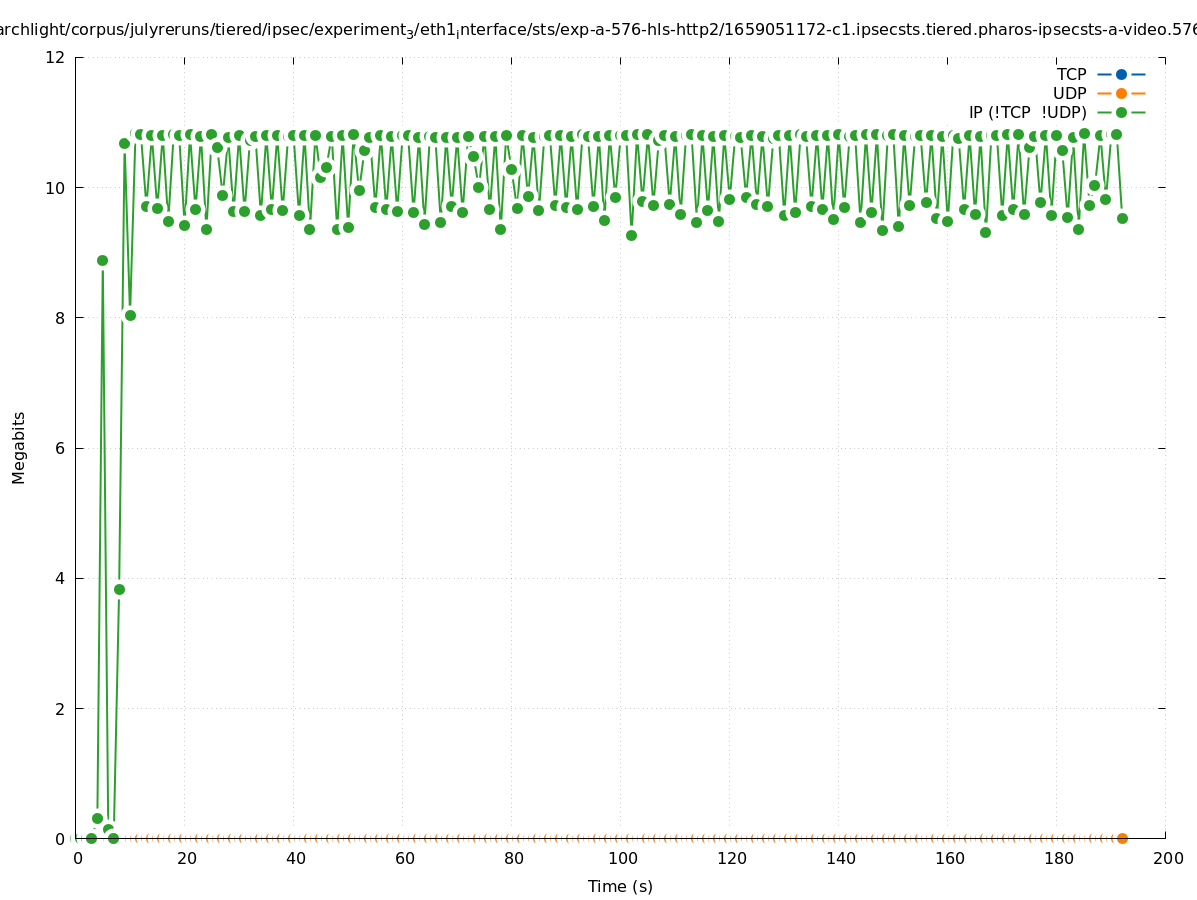Click the green data point at 8 Megabits
1197x900 pixels.
[x=130, y=315]
